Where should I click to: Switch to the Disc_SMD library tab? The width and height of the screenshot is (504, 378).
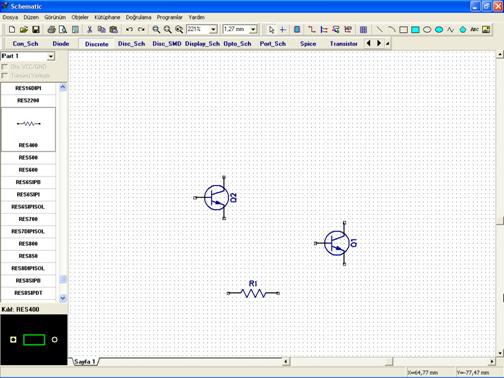click(x=167, y=44)
